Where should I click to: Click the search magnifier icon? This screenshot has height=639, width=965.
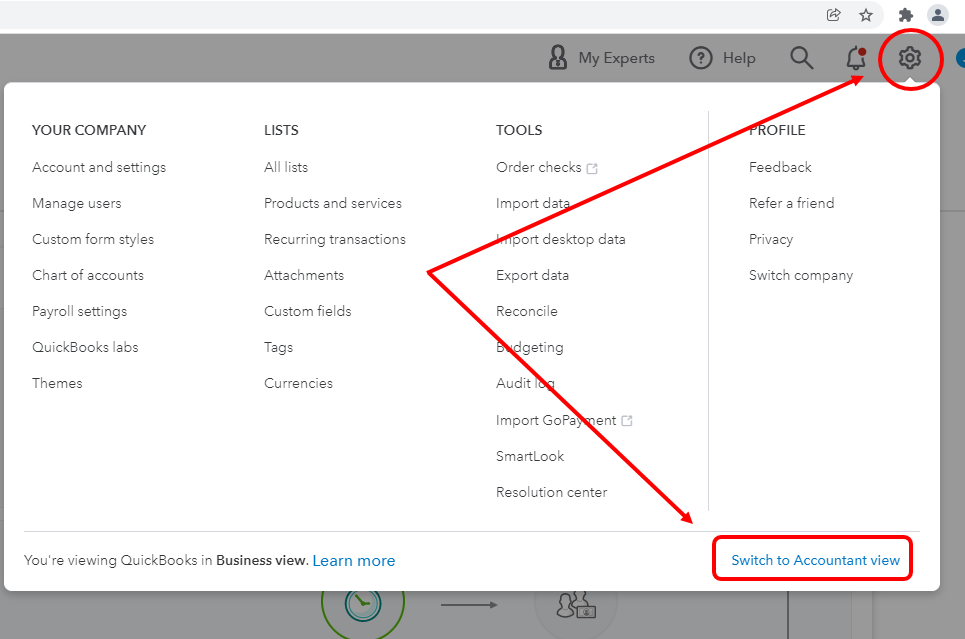coord(802,58)
